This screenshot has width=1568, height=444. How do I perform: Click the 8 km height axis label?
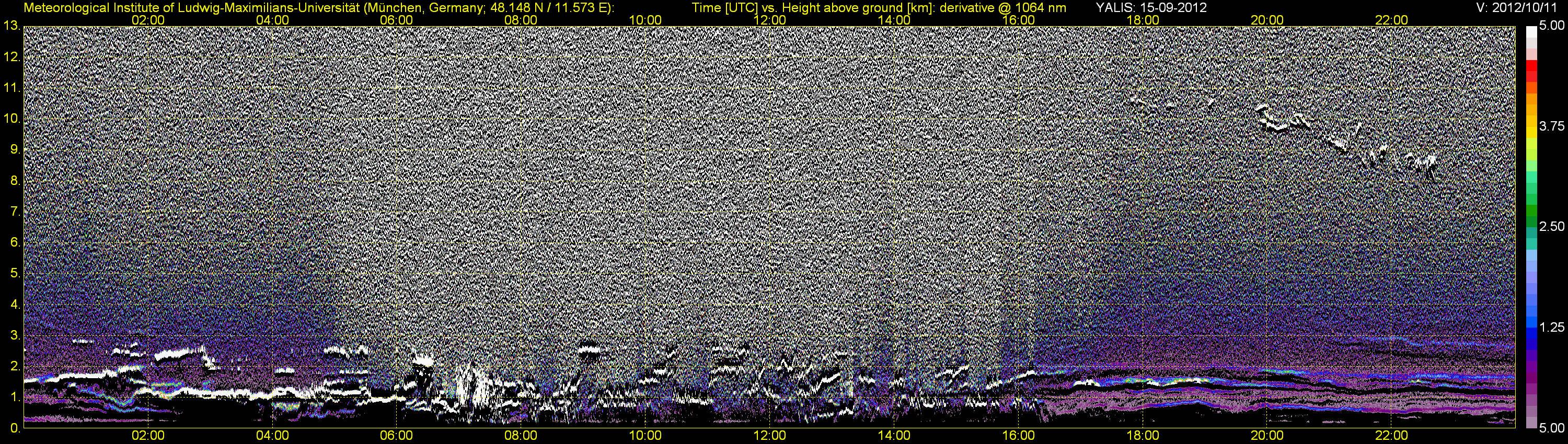coord(15,181)
